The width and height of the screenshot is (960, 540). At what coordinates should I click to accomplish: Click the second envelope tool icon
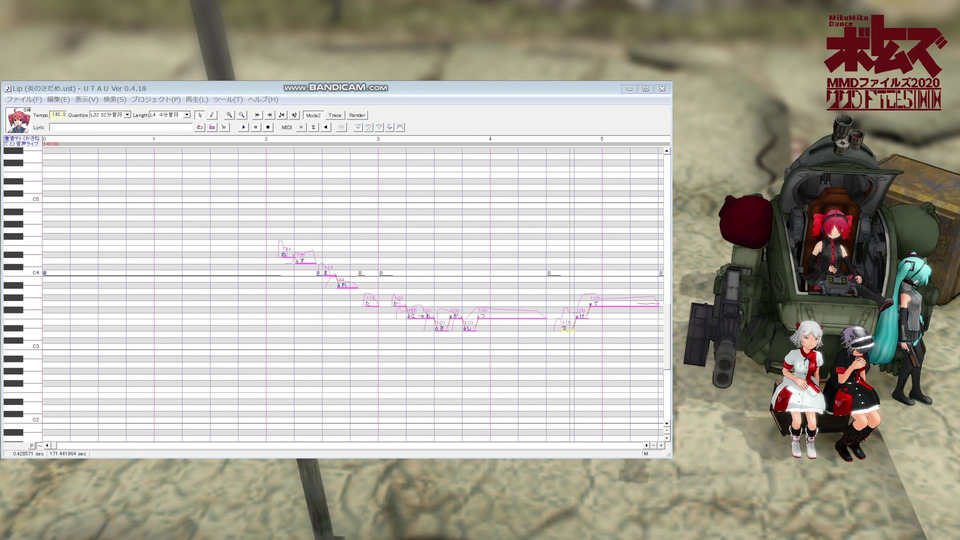click(x=369, y=127)
